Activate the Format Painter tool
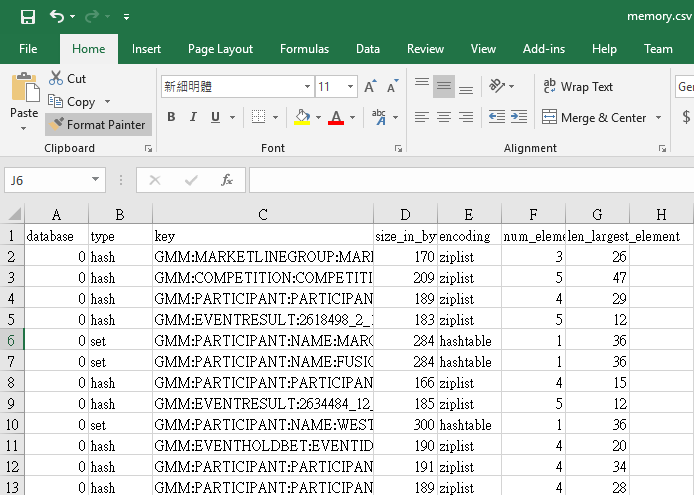694x495 pixels. (98, 125)
